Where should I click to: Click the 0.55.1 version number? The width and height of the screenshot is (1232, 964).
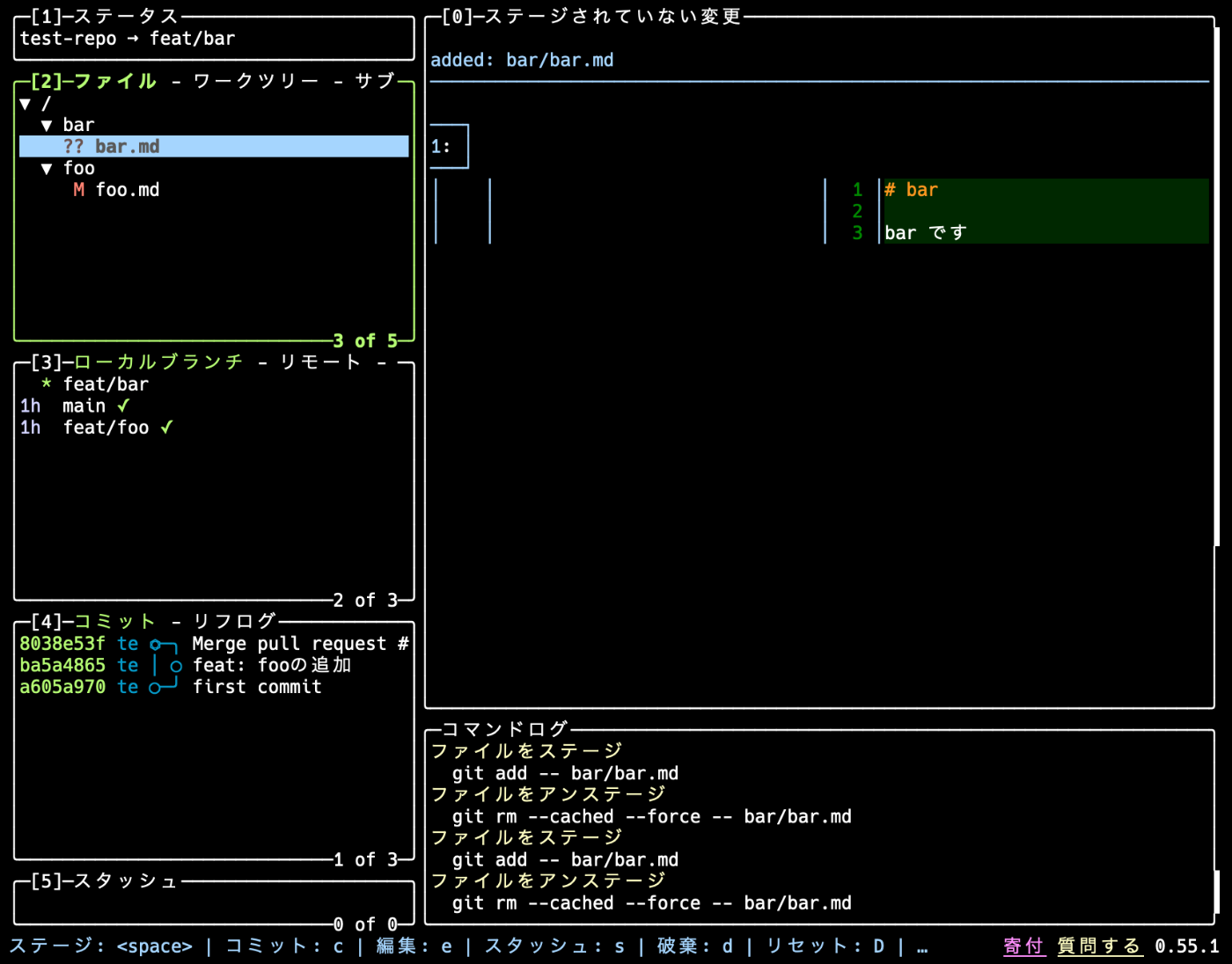(x=1187, y=946)
